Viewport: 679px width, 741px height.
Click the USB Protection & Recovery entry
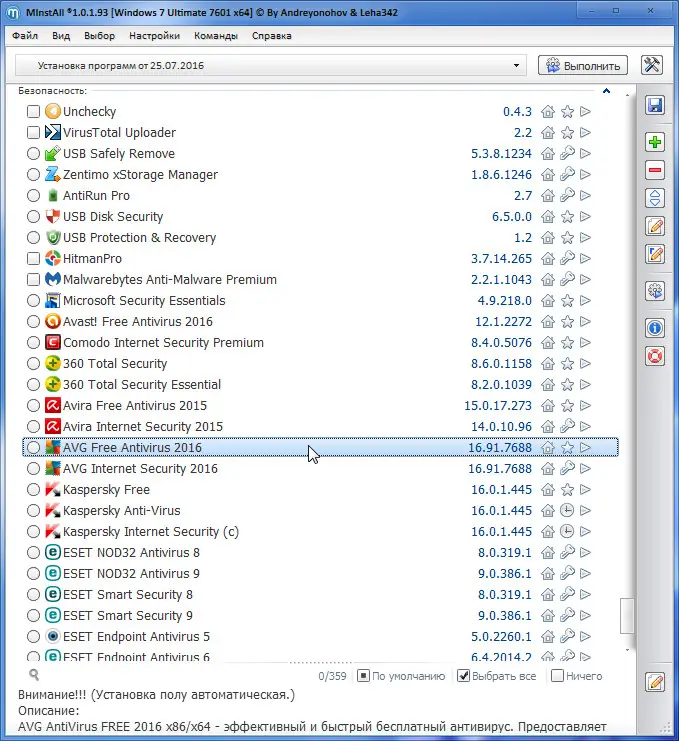[x=139, y=238]
